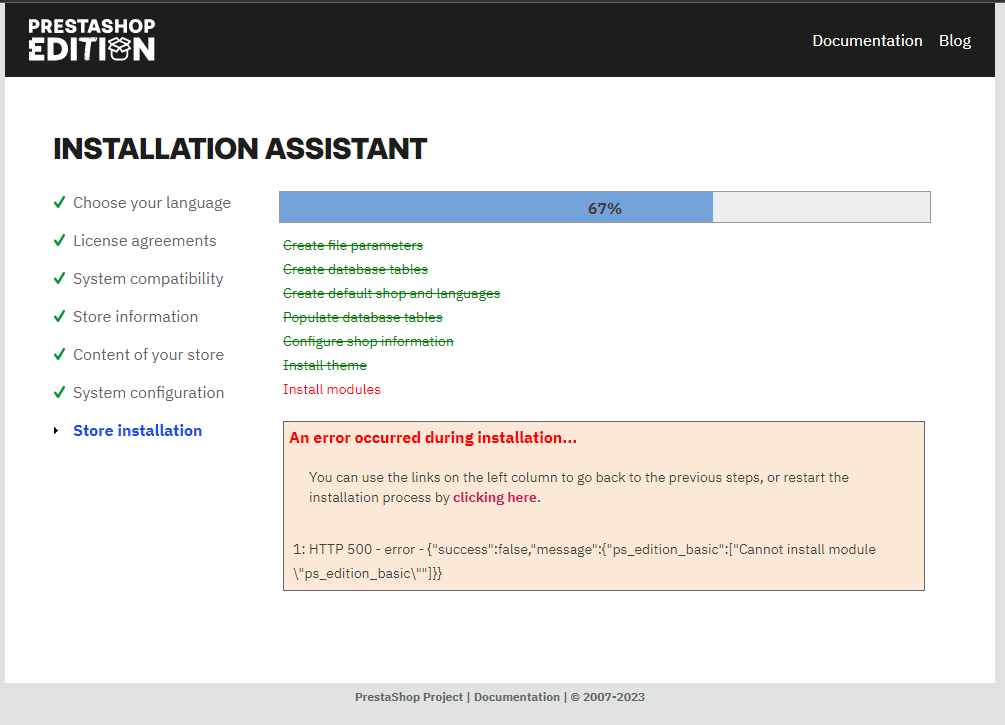Click checkmark beside Choose your language
The image size is (1005, 725).
tap(60, 203)
